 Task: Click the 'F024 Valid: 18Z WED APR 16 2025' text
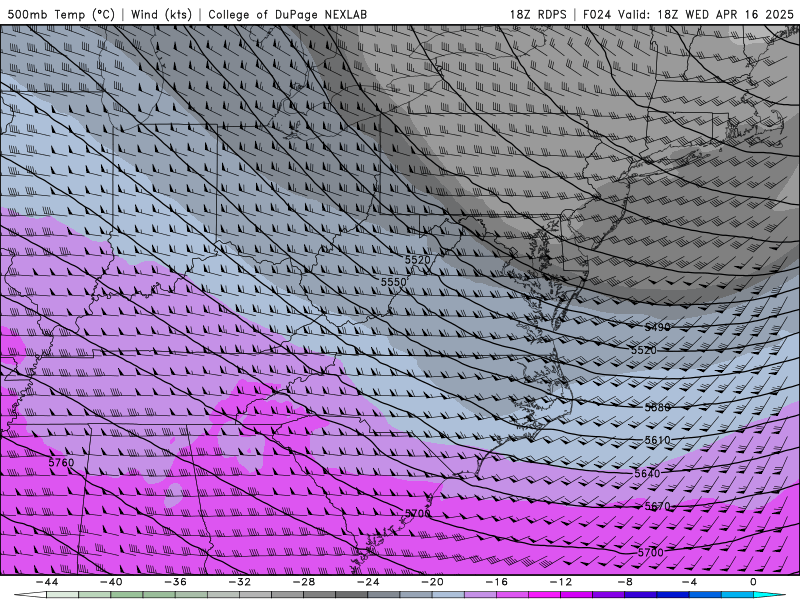tap(688, 14)
